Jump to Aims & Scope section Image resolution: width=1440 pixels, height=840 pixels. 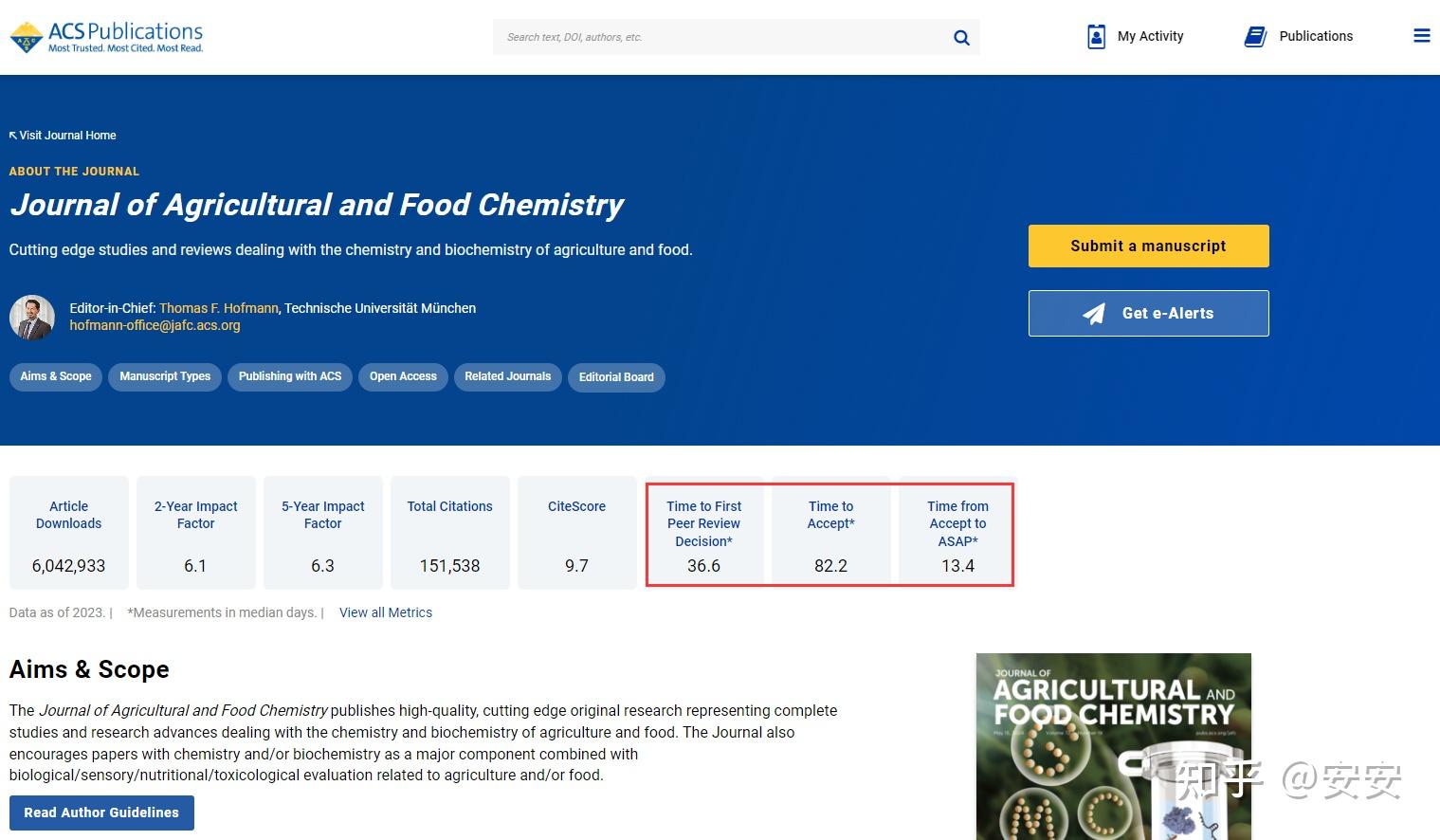click(56, 376)
